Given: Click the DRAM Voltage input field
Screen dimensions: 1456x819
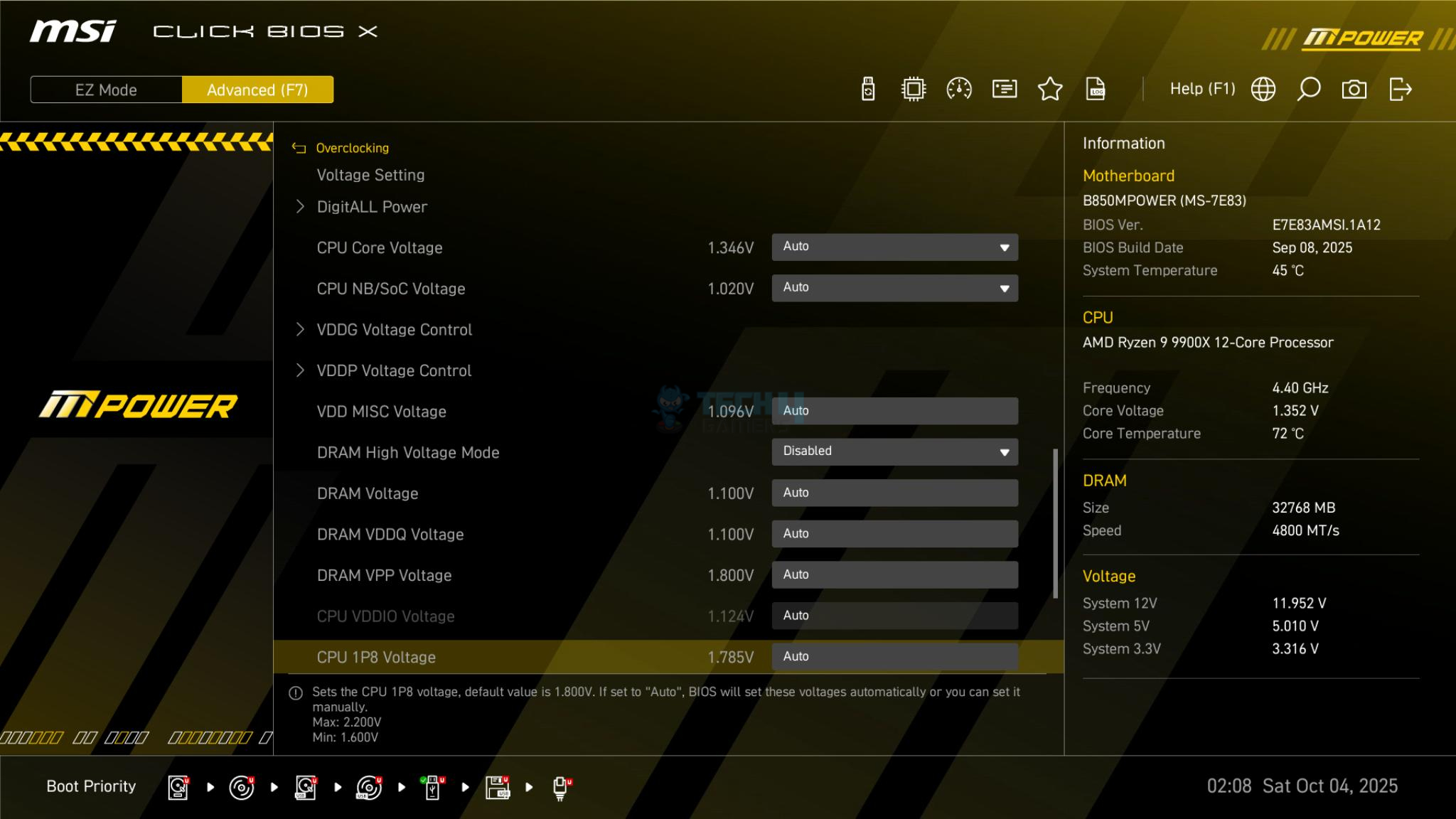Looking at the screenshot, I should click(x=894, y=493).
